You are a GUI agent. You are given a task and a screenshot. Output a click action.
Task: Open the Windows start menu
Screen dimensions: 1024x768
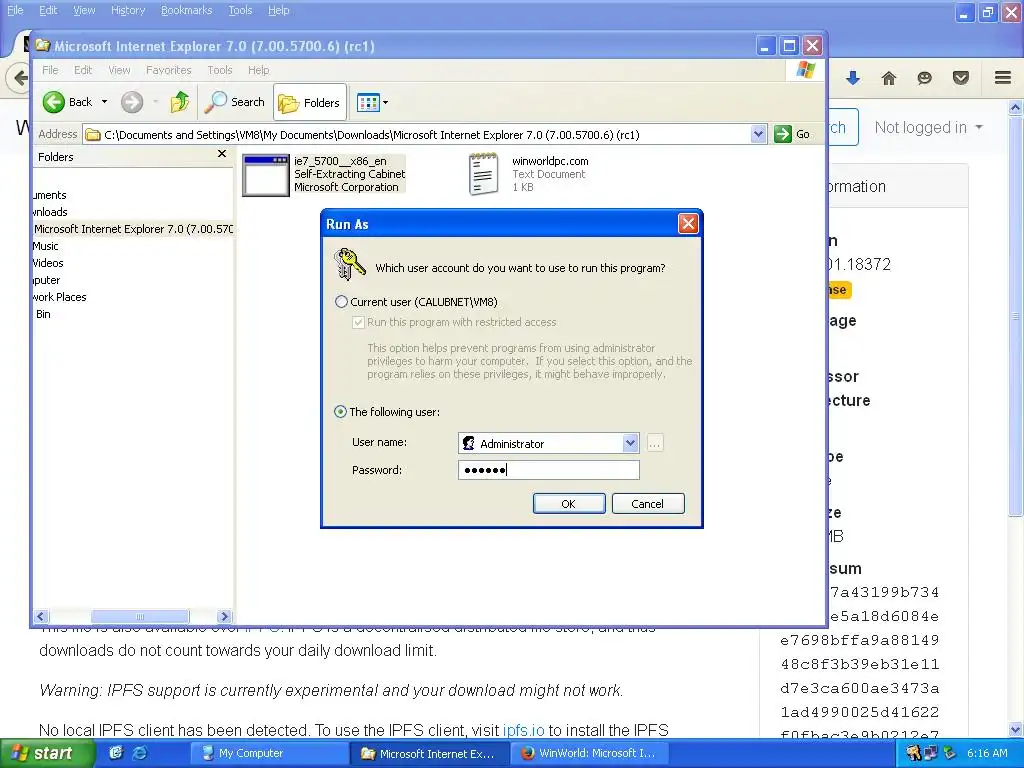(x=47, y=754)
